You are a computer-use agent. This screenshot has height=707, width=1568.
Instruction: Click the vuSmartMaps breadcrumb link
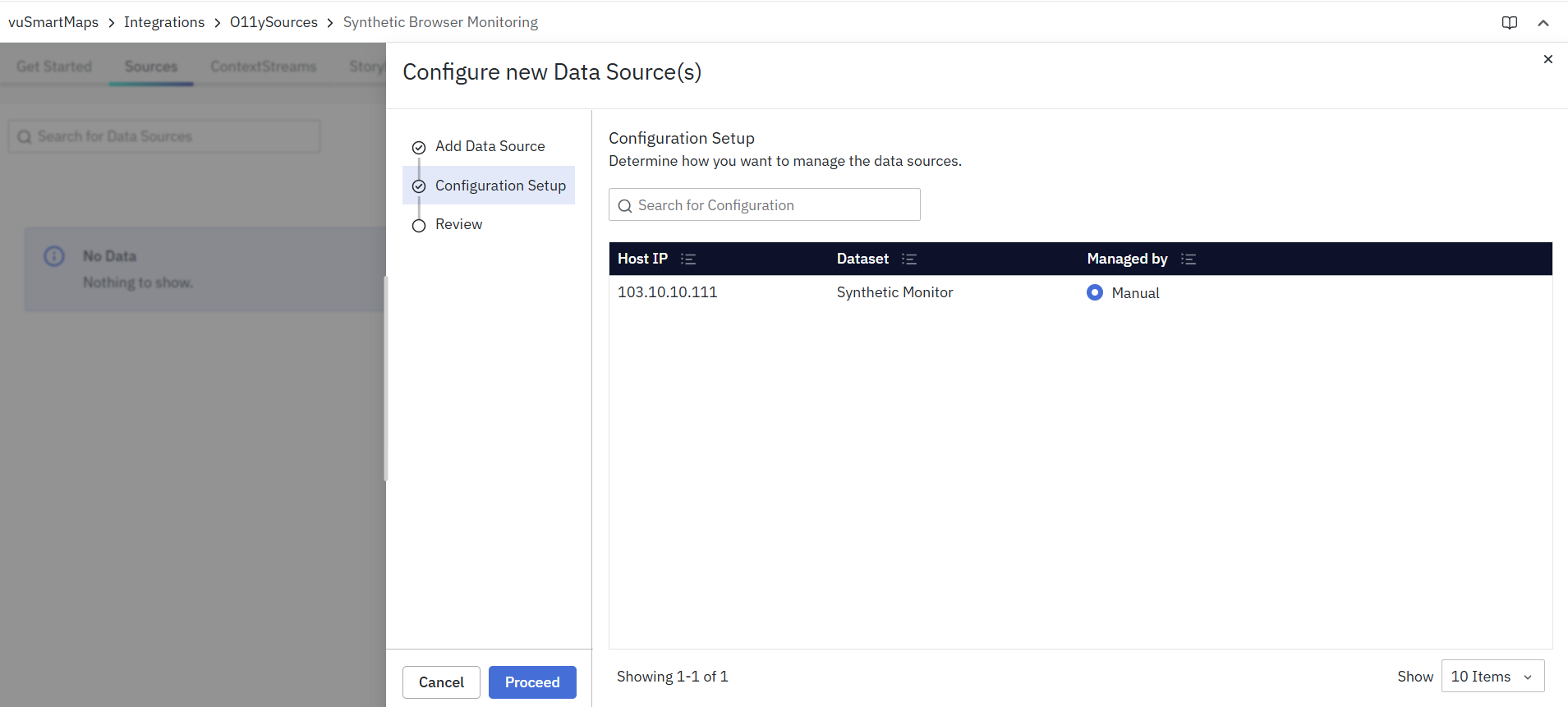(x=53, y=22)
